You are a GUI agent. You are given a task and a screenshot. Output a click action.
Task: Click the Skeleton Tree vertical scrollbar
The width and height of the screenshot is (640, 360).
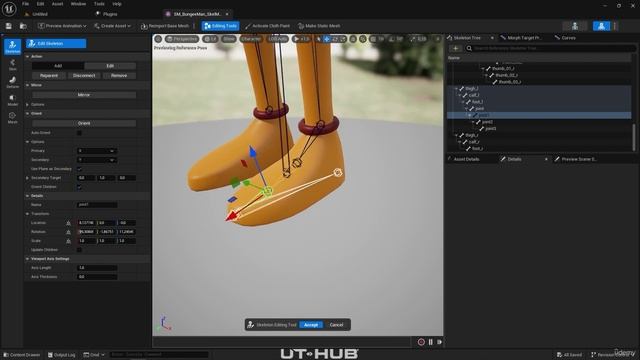click(x=633, y=137)
